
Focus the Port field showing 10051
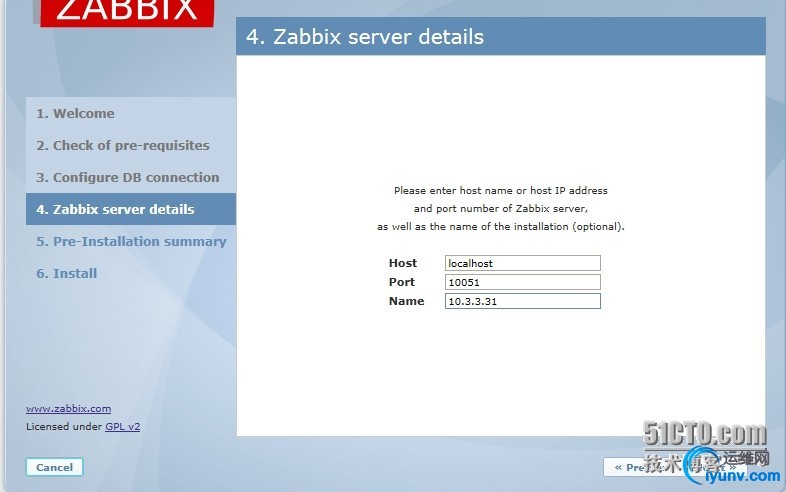[522, 282]
